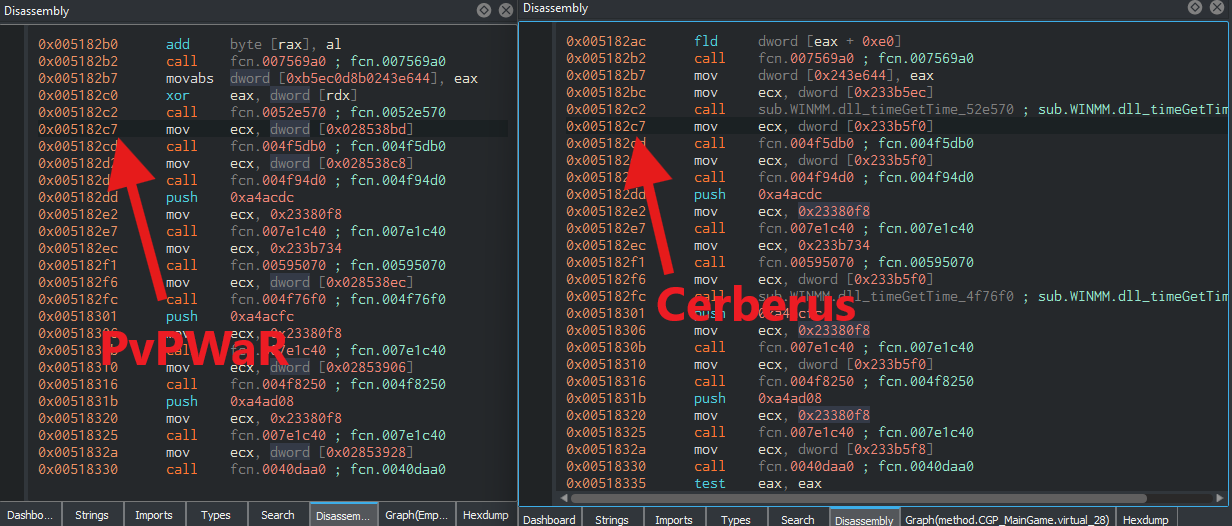This screenshot has width=1232, height=526.
Task: Close the right Disassembly panel
Action: click(1215, 8)
